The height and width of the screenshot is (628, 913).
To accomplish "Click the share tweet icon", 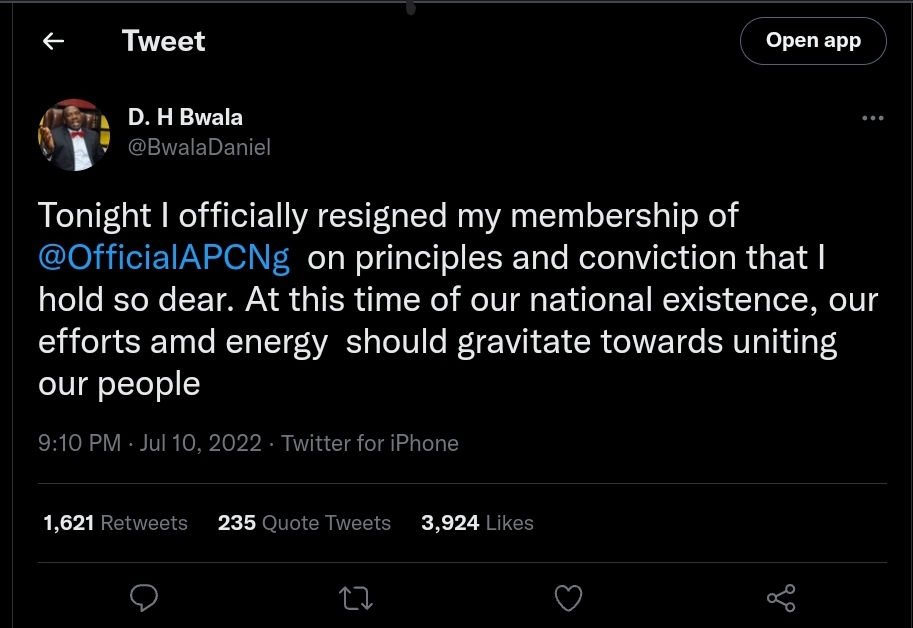I will 780,598.
